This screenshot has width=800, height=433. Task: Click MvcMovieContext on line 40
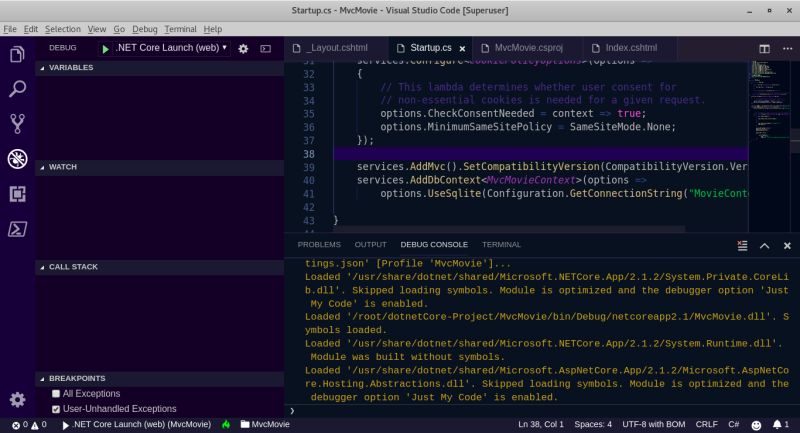point(531,180)
